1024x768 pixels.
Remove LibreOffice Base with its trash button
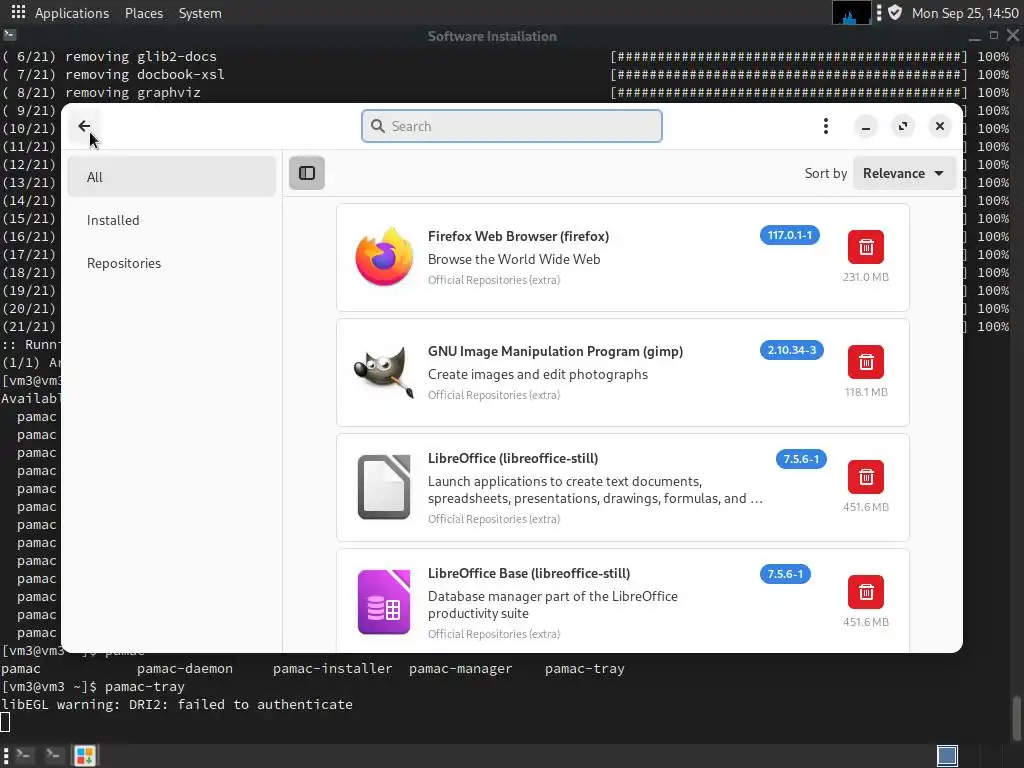(866, 592)
